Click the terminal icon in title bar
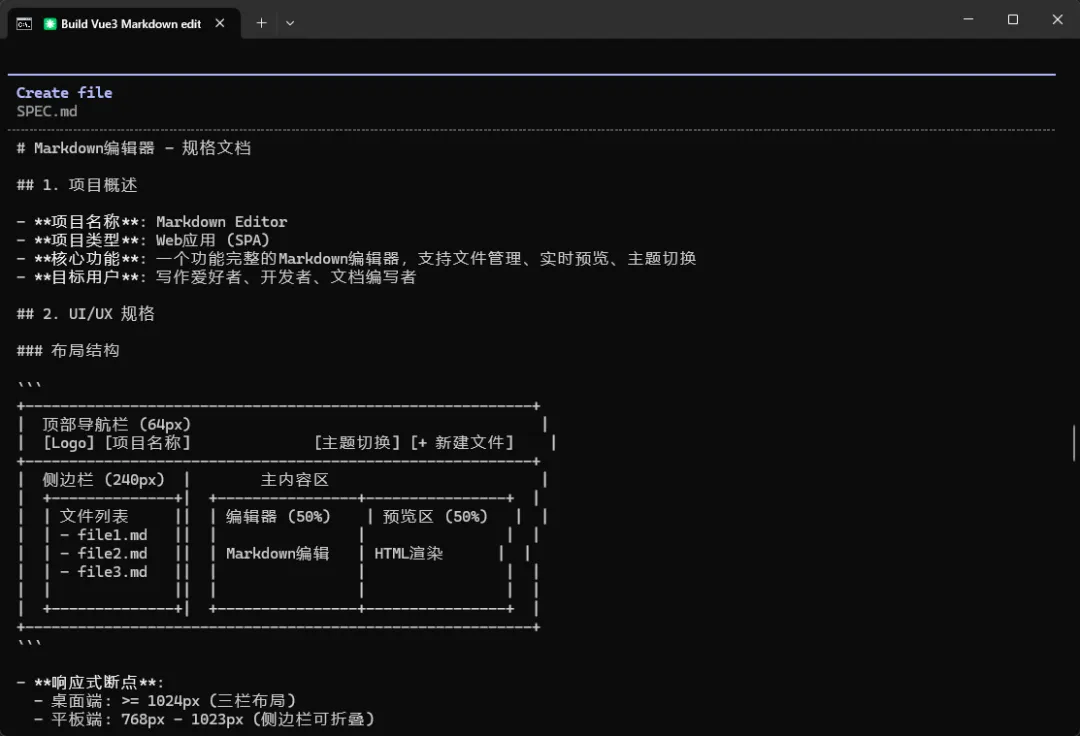The width and height of the screenshot is (1080, 736). (24, 24)
